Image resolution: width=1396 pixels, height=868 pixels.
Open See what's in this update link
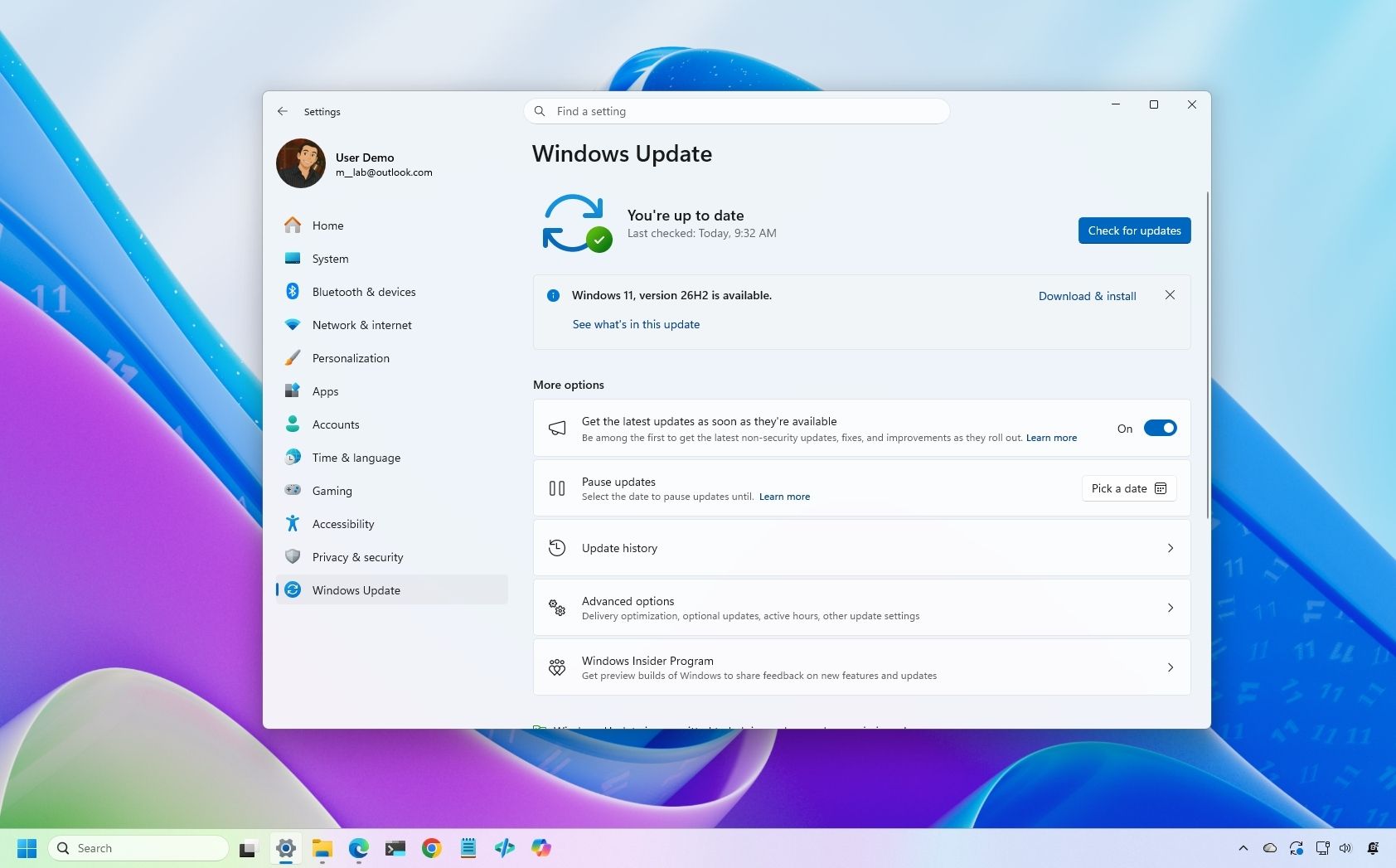point(636,324)
